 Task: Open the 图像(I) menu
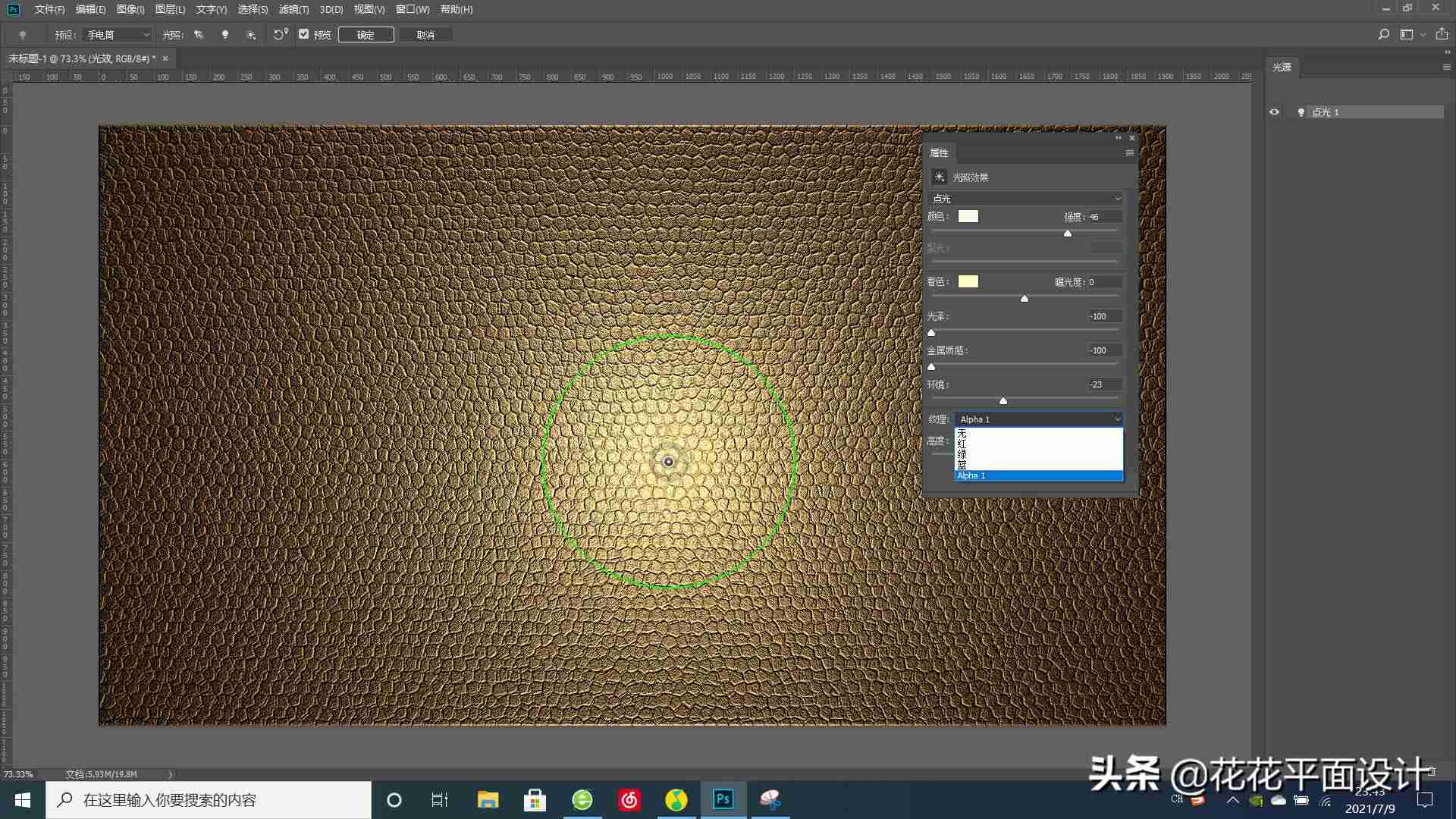(x=130, y=9)
